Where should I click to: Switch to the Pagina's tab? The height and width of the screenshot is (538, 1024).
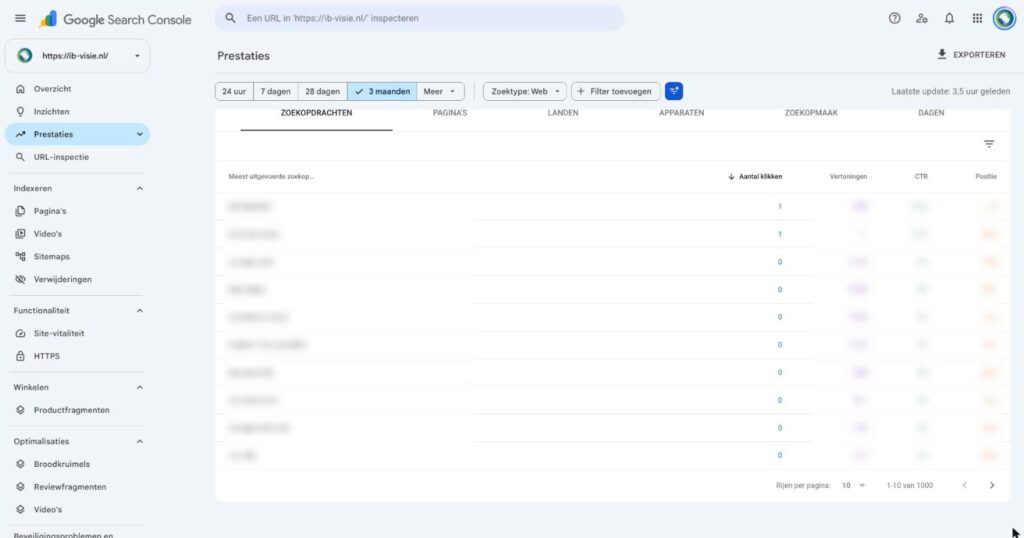(450, 113)
